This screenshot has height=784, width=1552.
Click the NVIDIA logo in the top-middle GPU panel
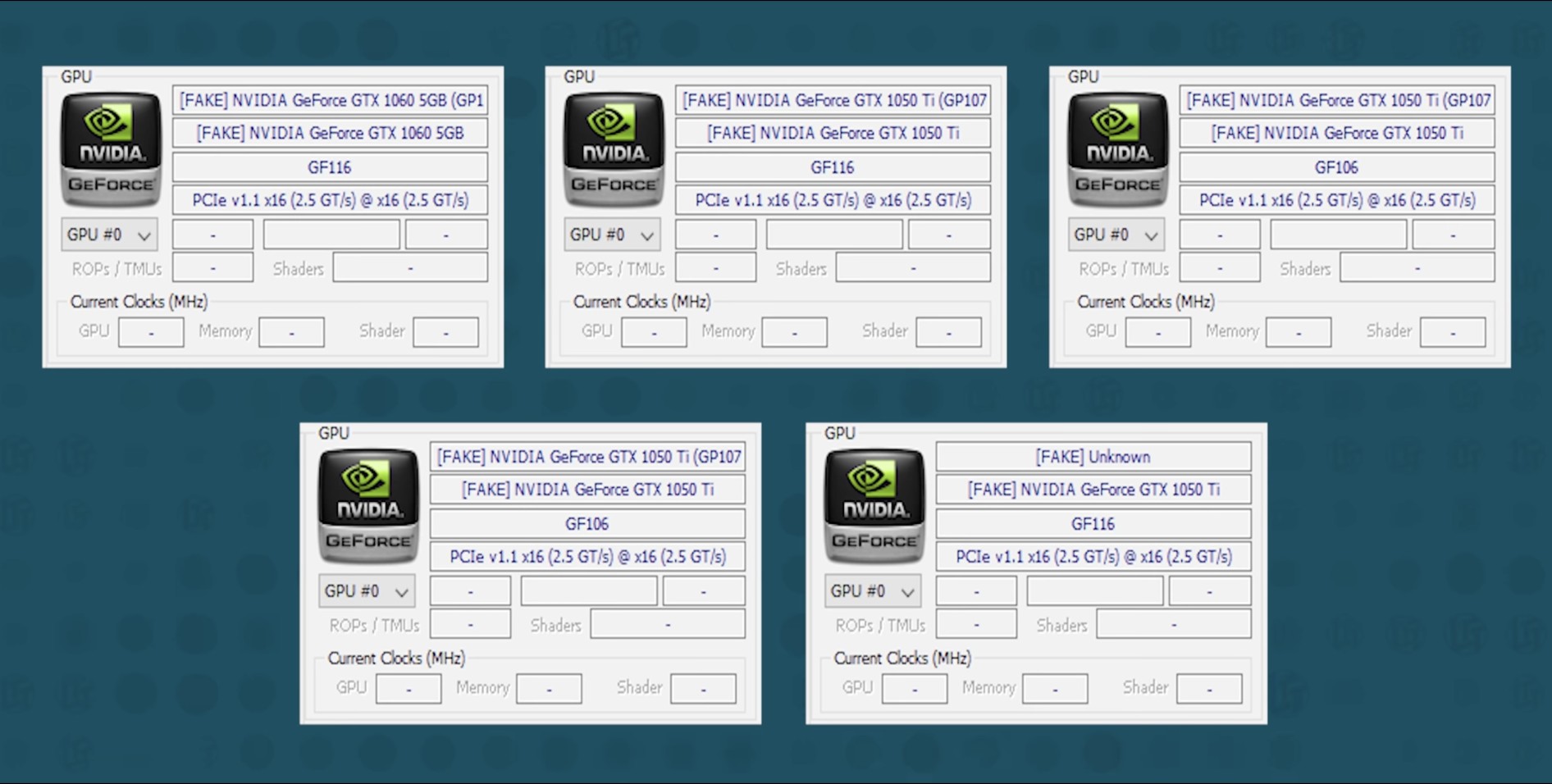614,150
